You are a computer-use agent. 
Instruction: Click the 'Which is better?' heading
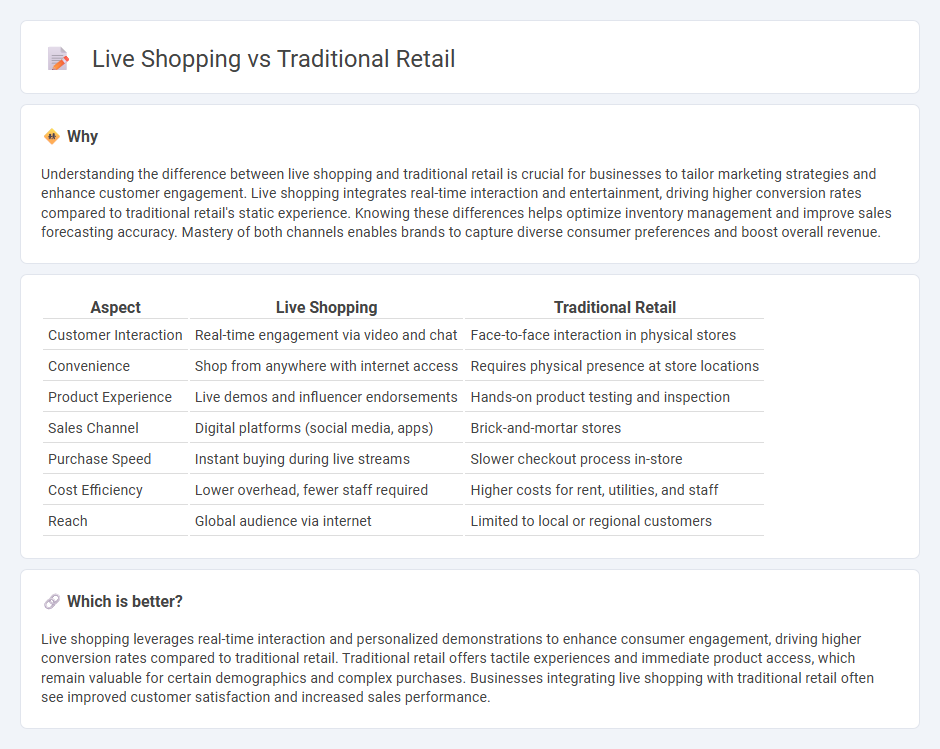(125, 601)
